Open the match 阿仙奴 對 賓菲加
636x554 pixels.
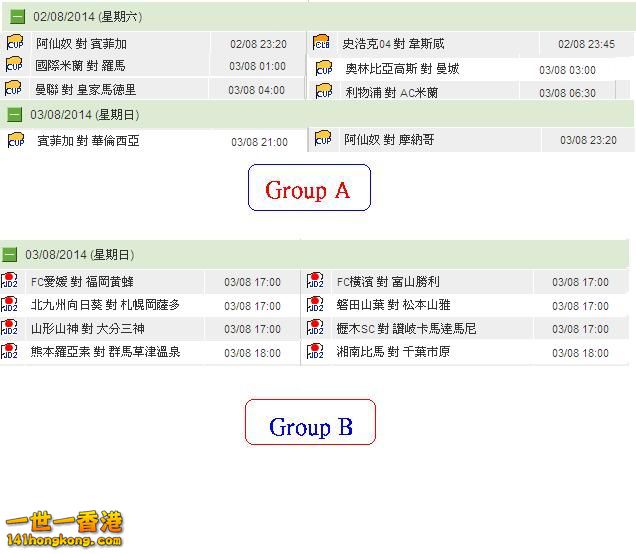(82, 43)
